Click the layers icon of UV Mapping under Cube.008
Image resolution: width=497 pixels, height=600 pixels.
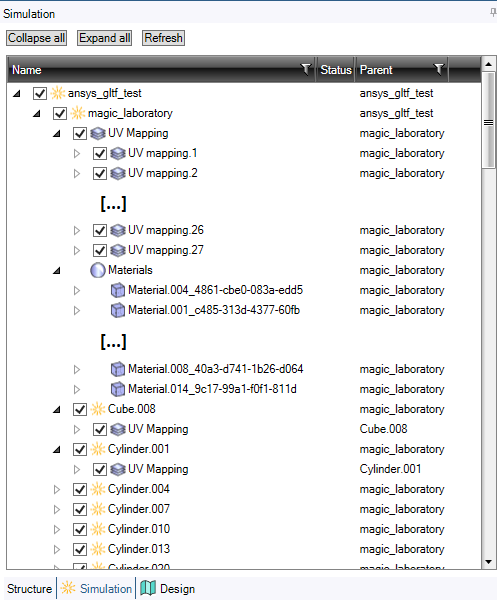118,429
